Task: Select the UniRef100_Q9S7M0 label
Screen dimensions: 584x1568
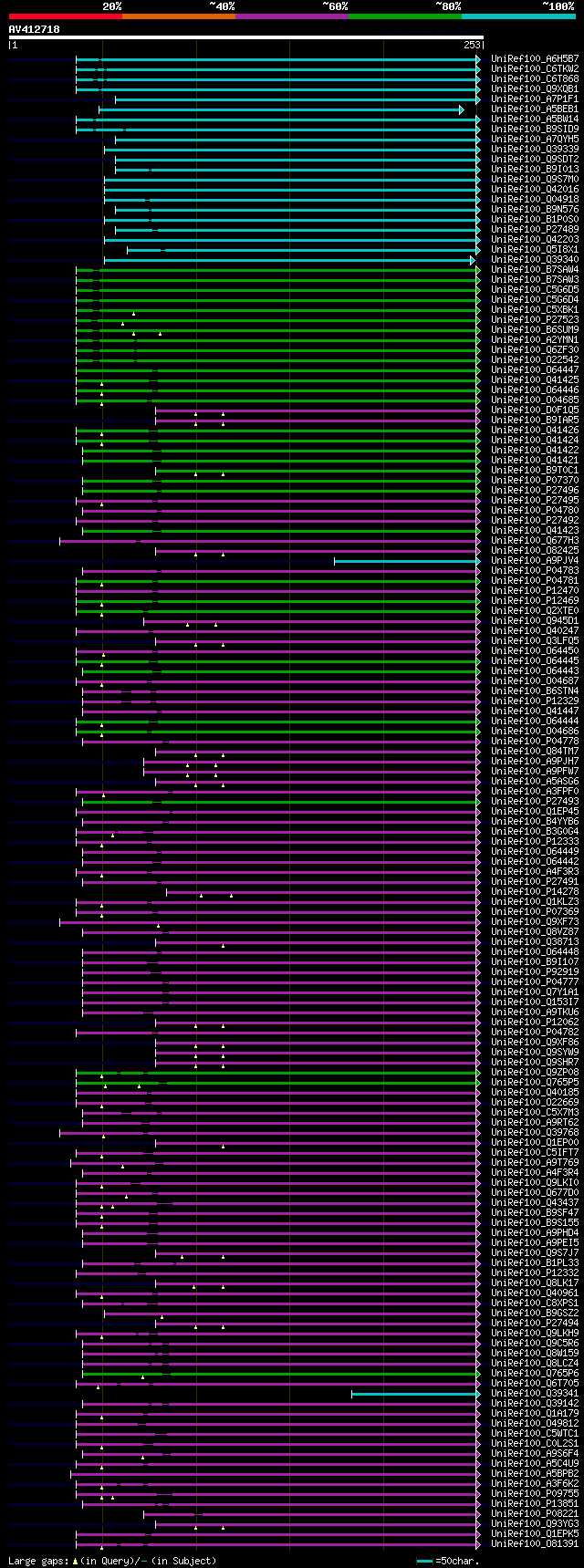Action: coord(535,179)
